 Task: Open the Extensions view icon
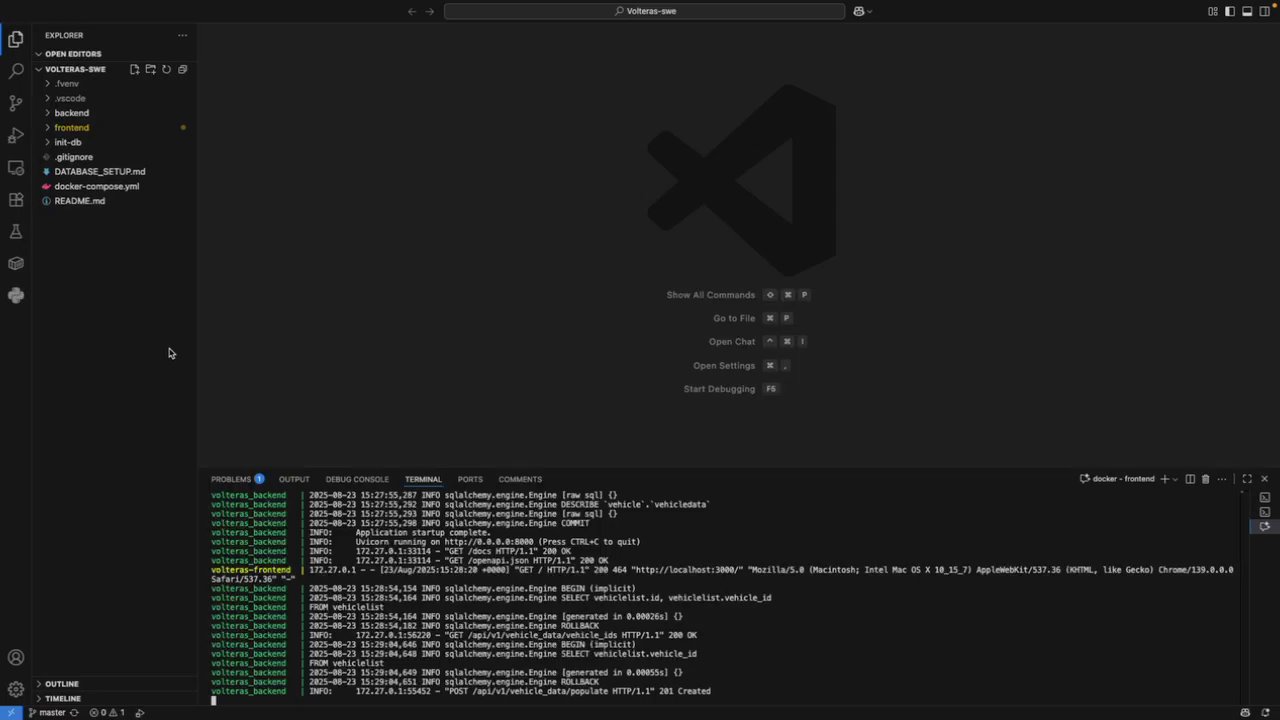15,199
